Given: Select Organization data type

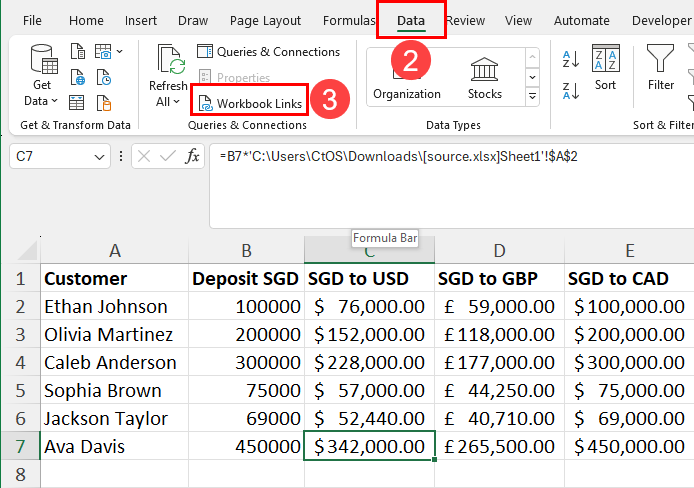Looking at the screenshot, I should [407, 77].
